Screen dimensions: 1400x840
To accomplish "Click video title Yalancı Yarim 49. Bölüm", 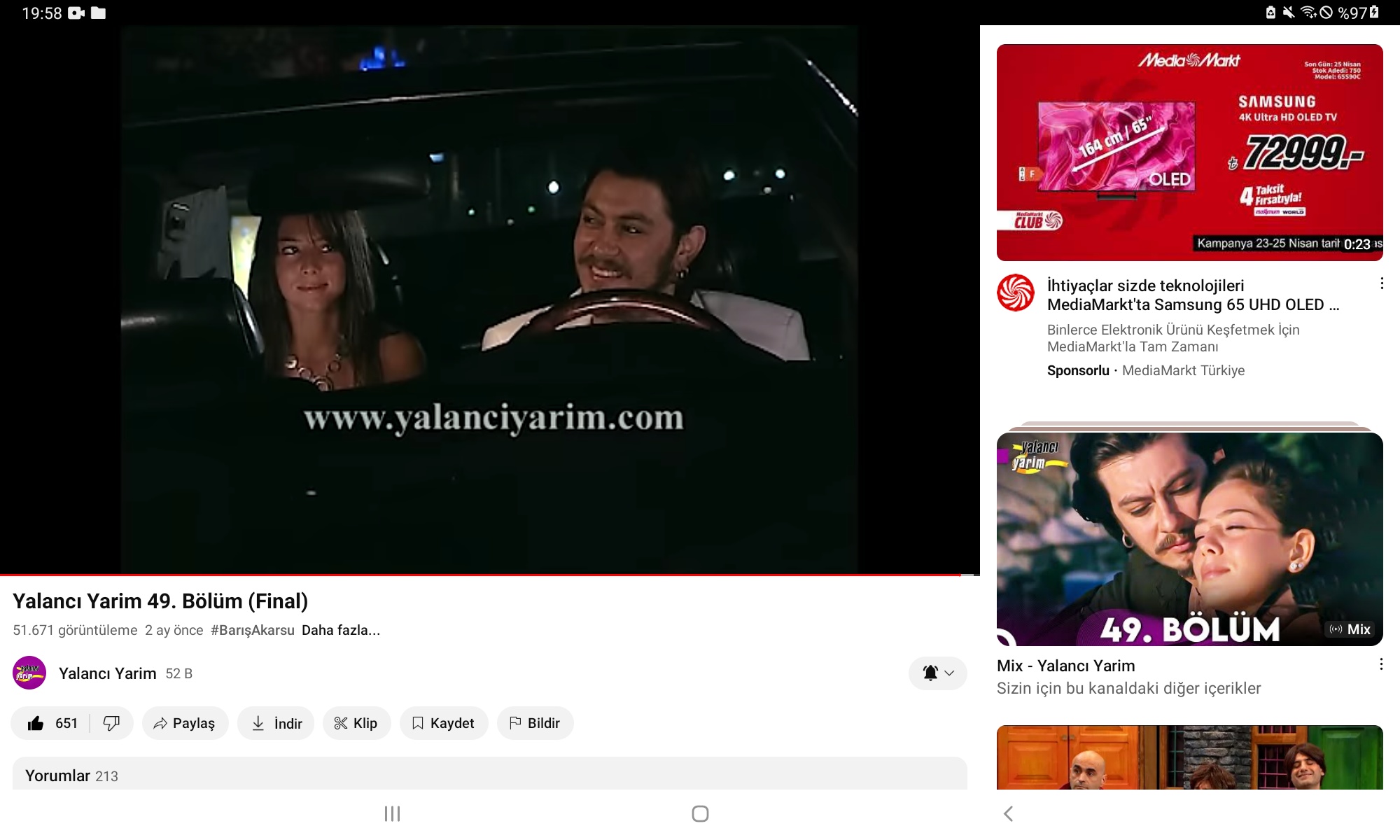I will 160,601.
